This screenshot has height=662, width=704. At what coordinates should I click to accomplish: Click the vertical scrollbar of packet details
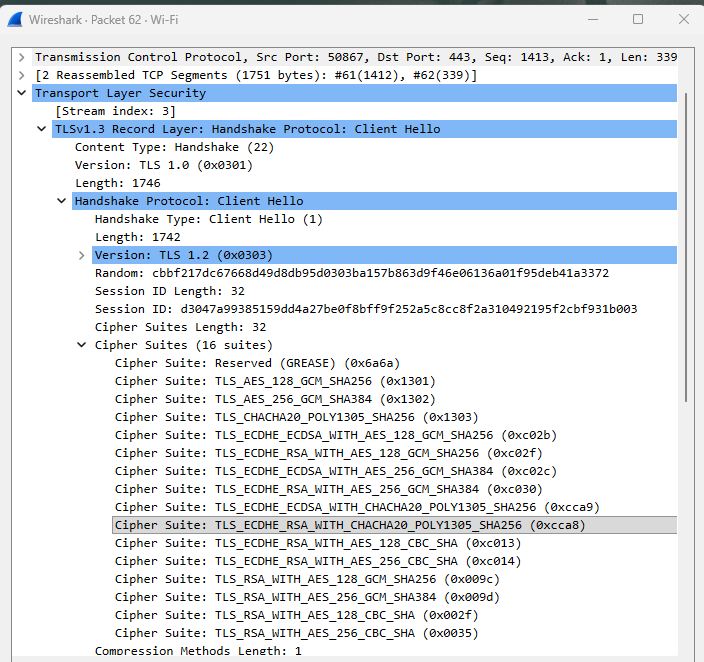686,247
